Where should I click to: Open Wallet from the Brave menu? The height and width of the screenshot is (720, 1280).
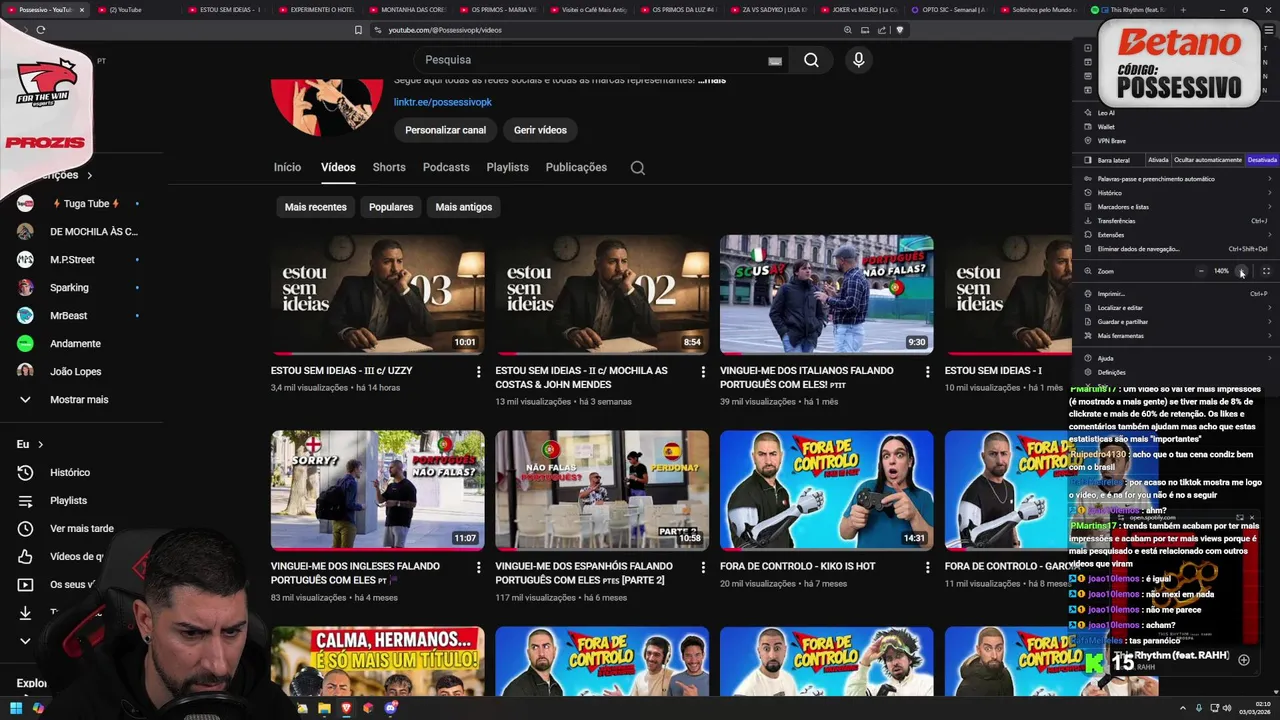[1106, 127]
